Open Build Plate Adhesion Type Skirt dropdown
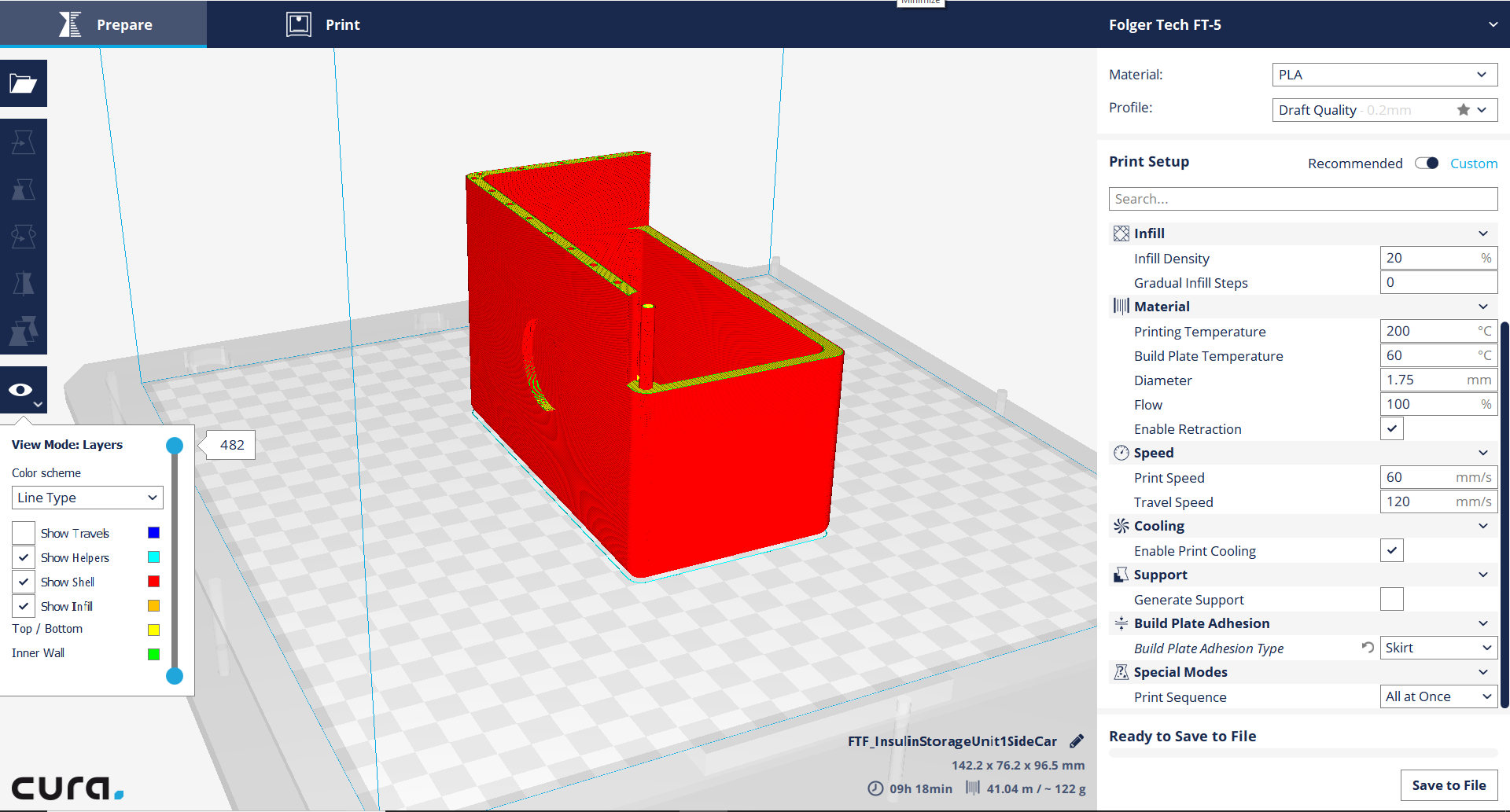Screen dimensions: 1510x812 click(x=1439, y=648)
